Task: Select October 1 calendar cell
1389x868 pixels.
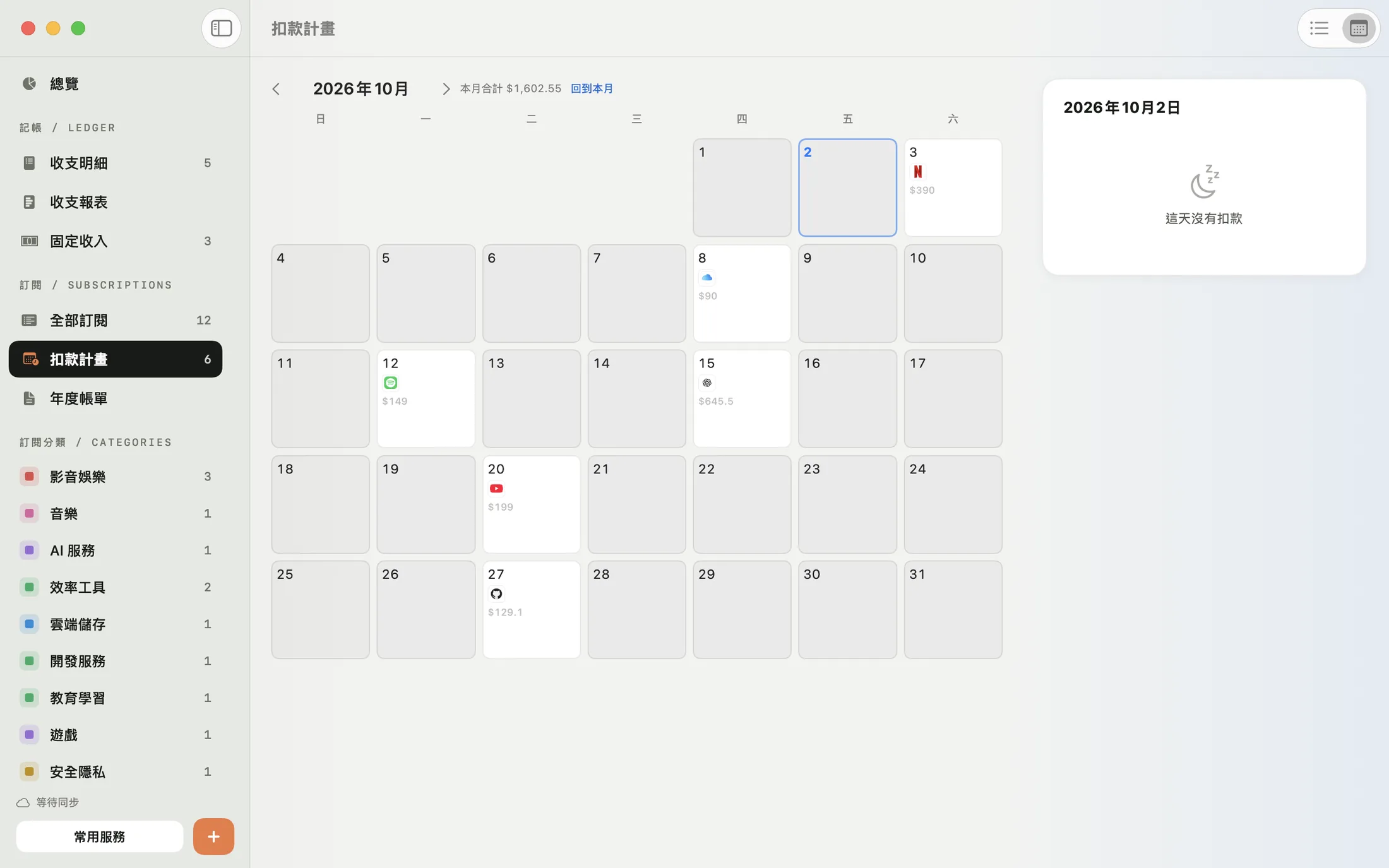Action: pos(742,187)
